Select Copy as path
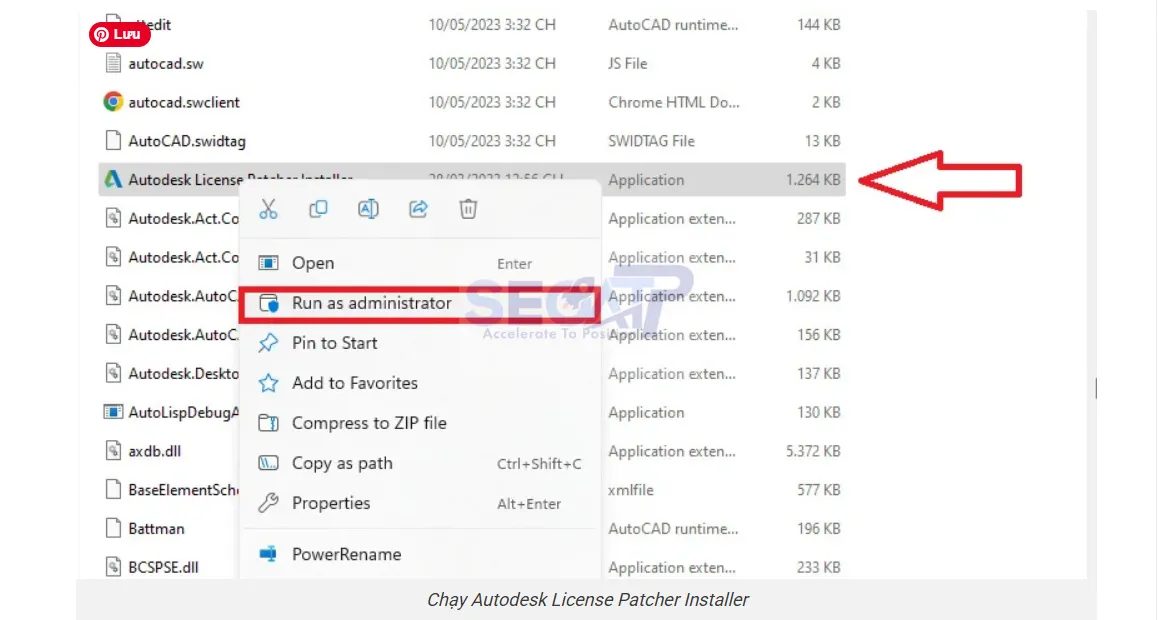The height and width of the screenshot is (620, 1158). click(420, 464)
